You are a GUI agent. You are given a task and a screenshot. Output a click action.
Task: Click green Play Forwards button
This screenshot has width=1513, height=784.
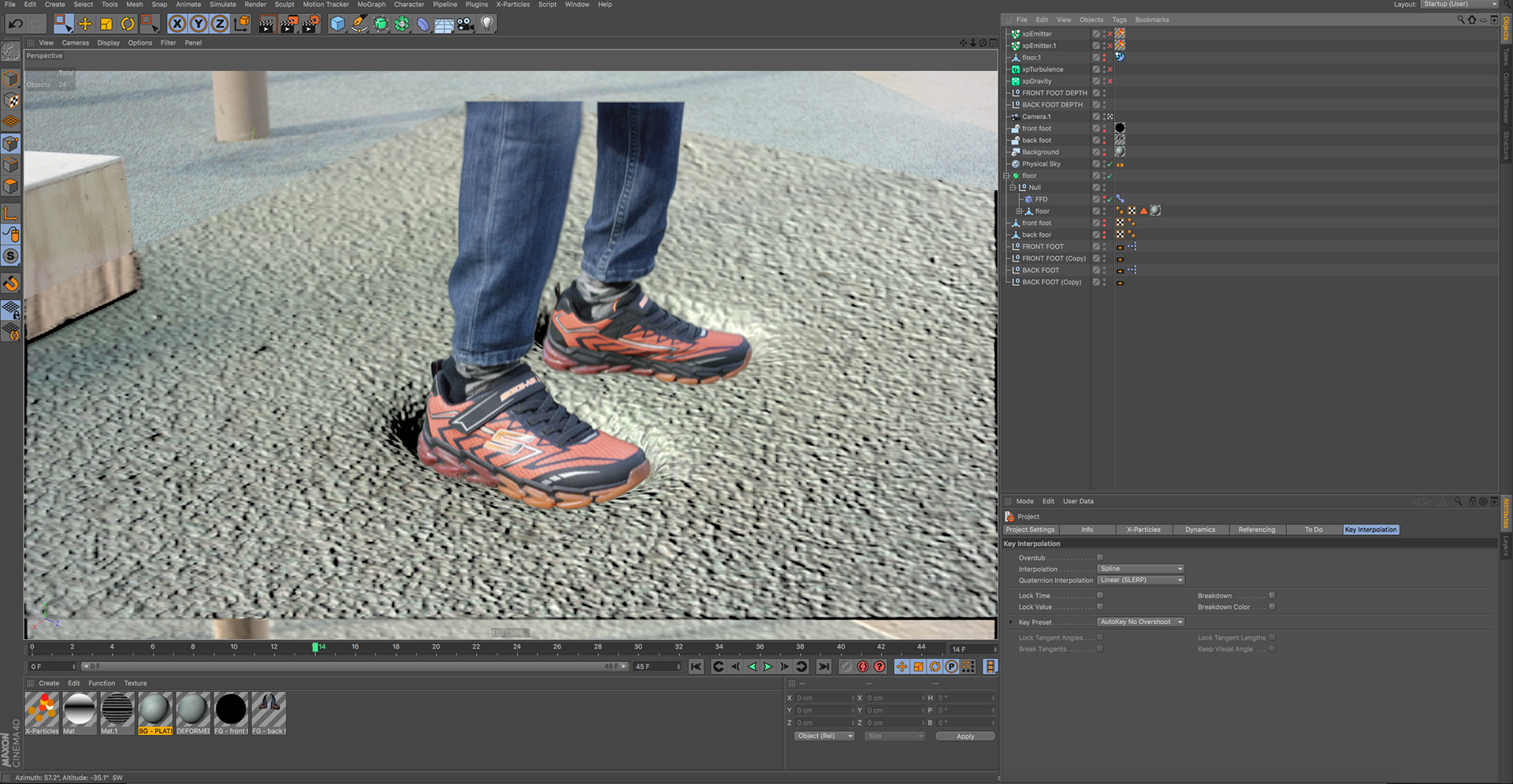coord(768,667)
